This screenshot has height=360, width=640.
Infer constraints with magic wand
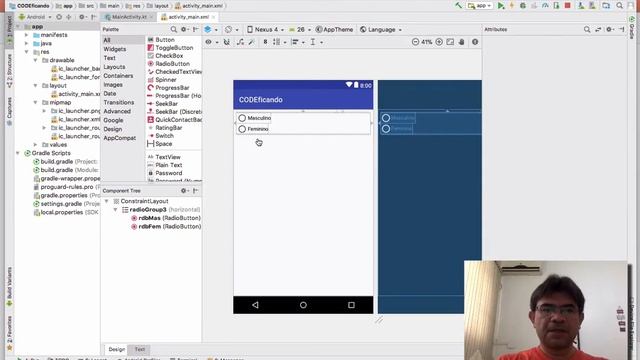pos(251,42)
